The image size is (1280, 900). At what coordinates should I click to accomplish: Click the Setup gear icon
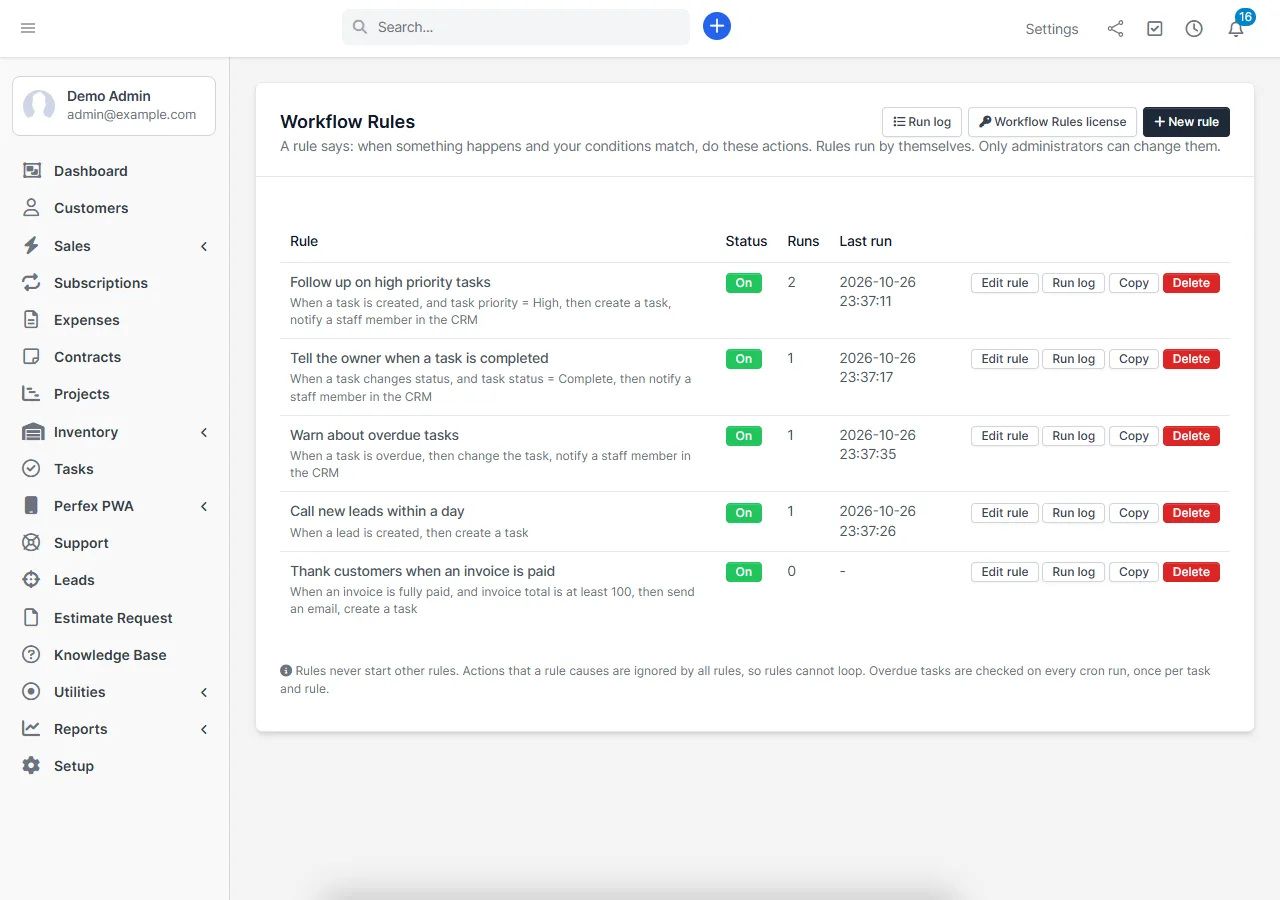pyautogui.click(x=32, y=766)
